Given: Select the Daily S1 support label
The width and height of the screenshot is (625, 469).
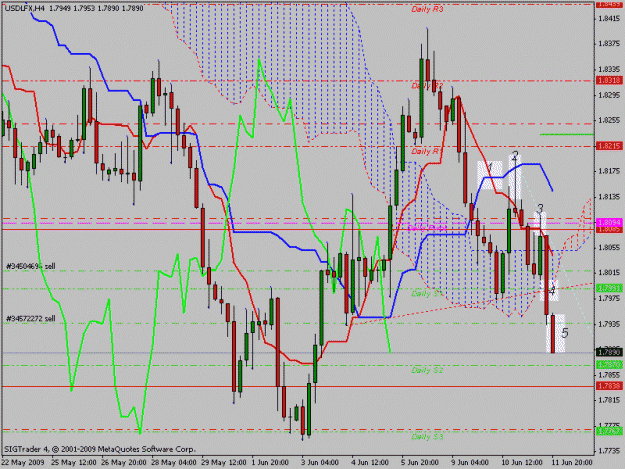Looking at the screenshot, I should click(x=427, y=294).
